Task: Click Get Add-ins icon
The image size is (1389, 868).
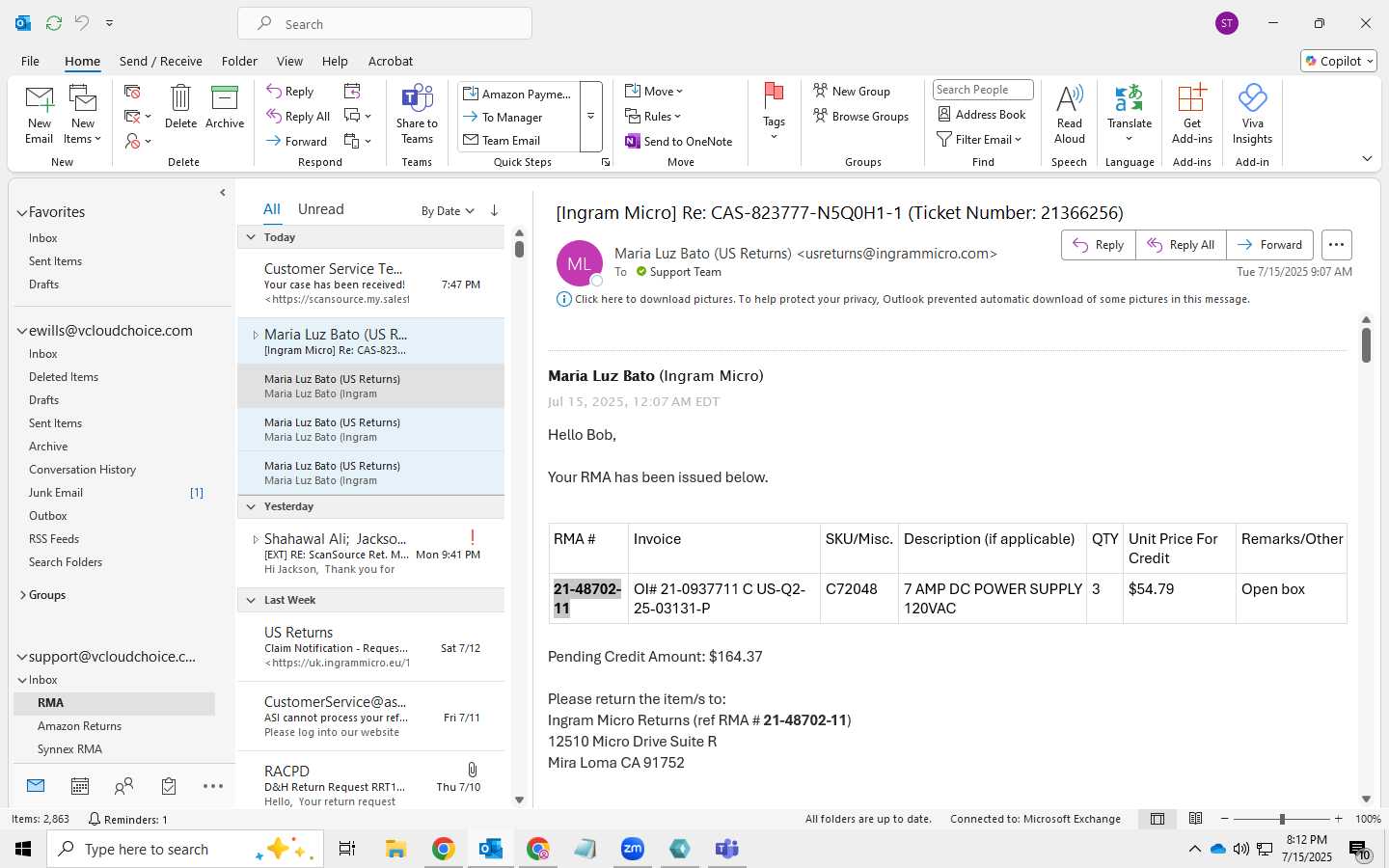Action: tap(1192, 115)
